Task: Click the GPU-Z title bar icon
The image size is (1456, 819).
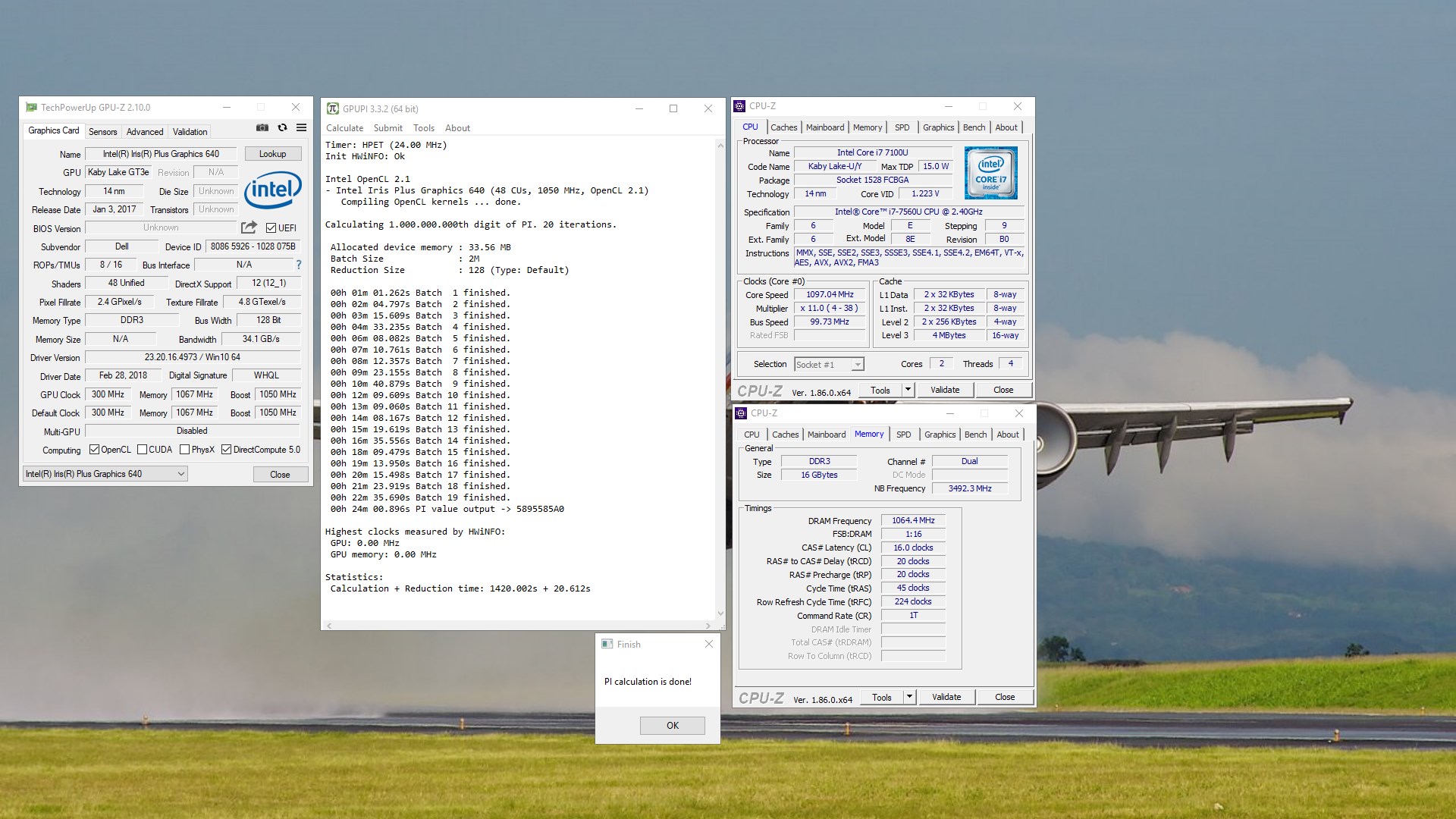Action: click(x=31, y=107)
